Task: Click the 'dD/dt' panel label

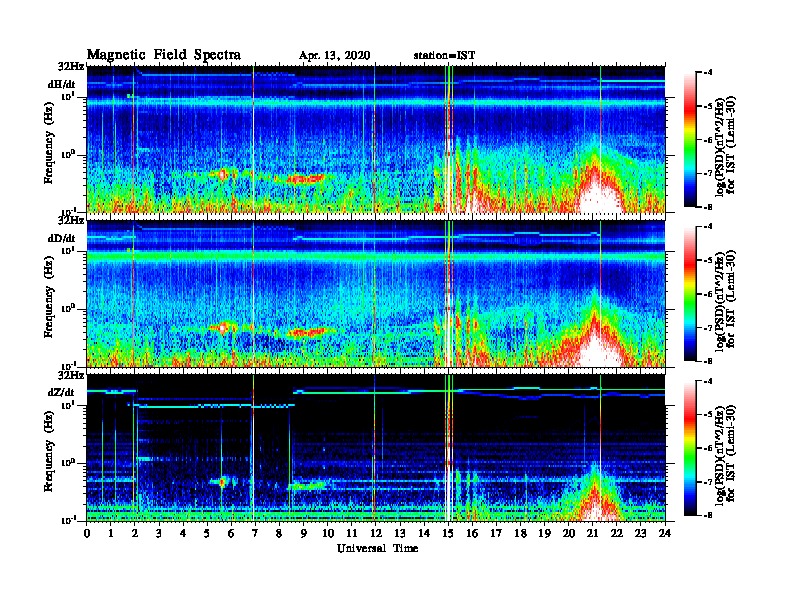Action: (x=62, y=238)
